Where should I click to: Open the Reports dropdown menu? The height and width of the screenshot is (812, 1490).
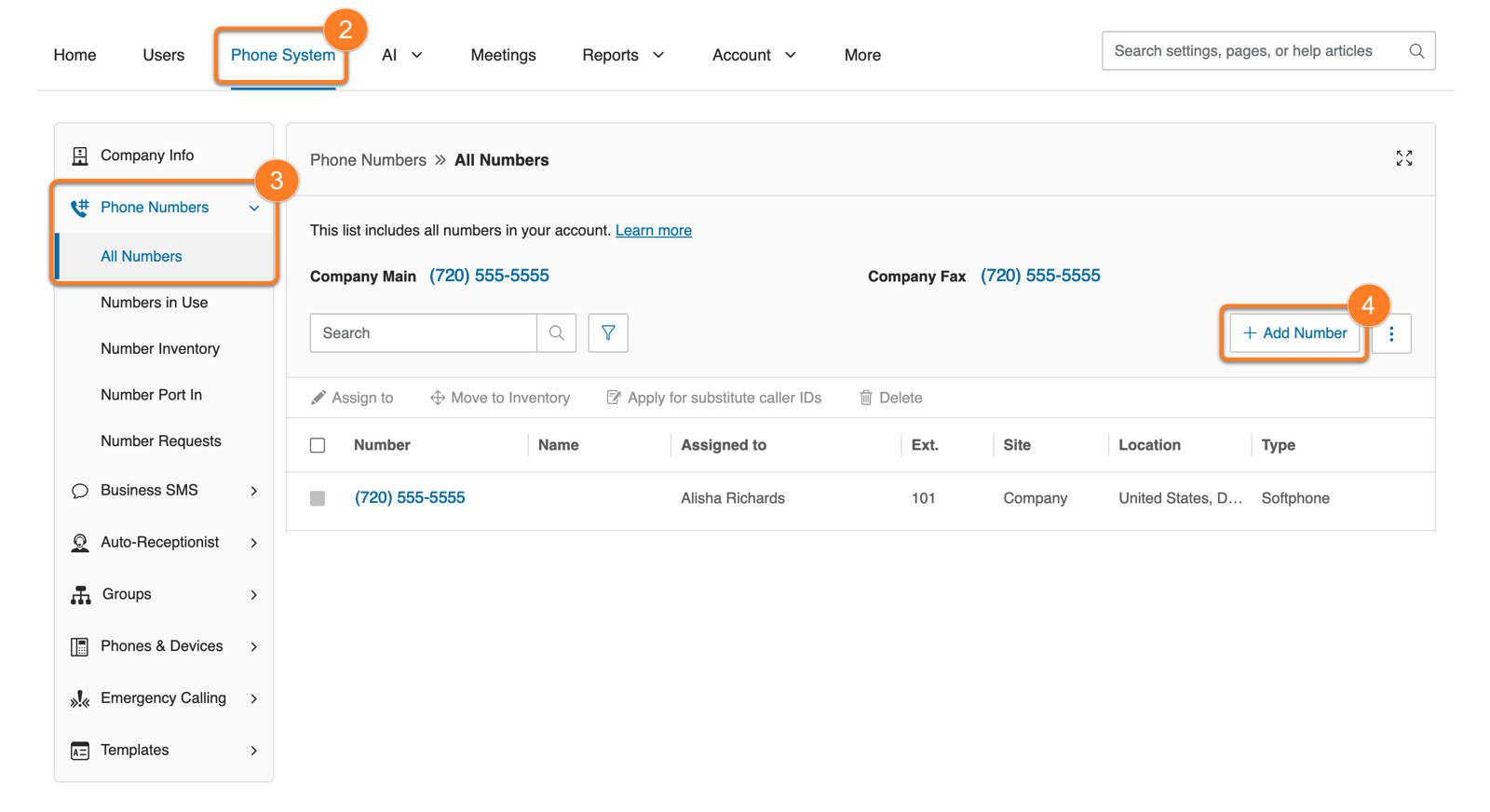tap(622, 55)
